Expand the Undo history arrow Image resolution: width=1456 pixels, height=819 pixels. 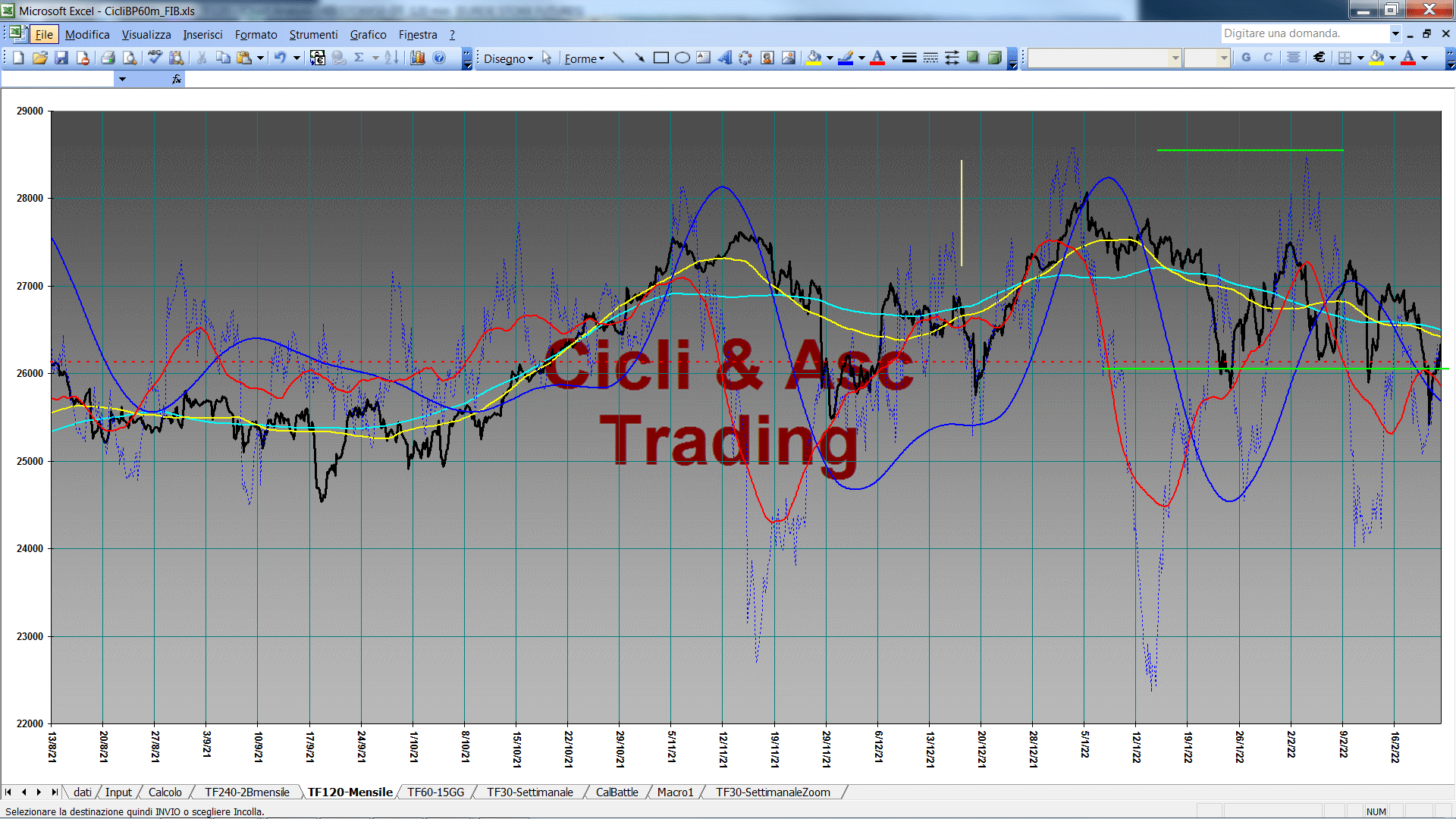click(x=297, y=58)
